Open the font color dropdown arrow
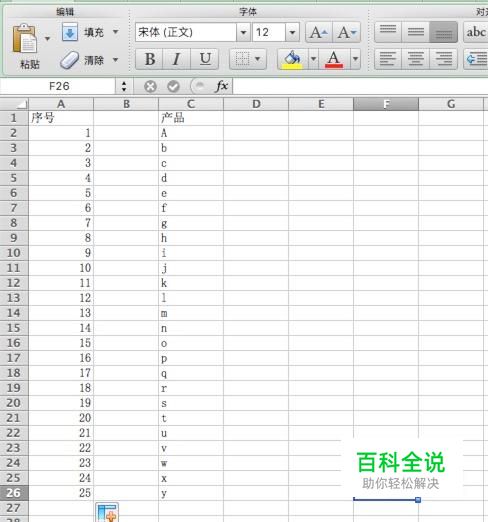The image size is (488, 522). pos(355,59)
